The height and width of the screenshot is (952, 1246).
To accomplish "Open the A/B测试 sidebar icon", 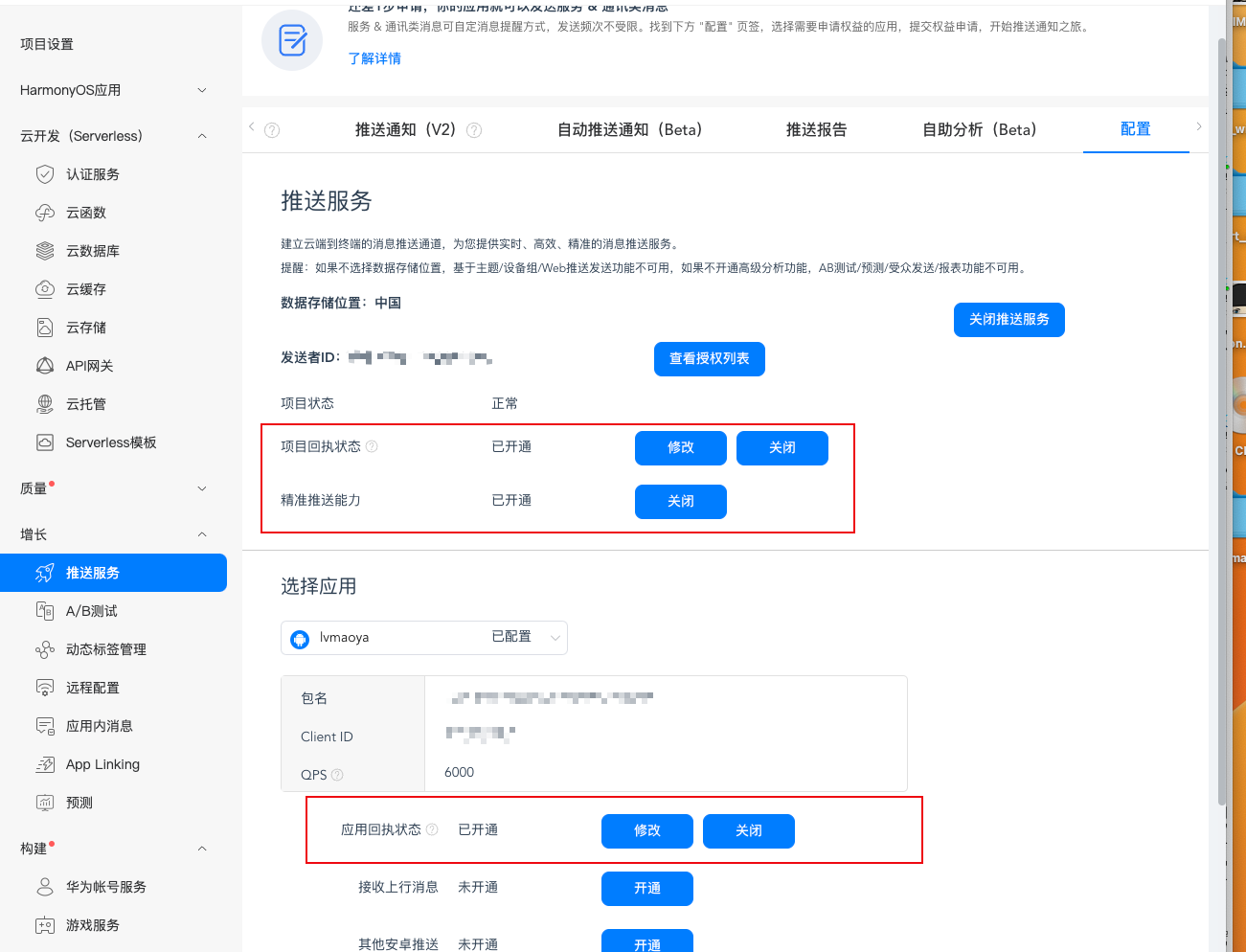I will (x=44, y=611).
